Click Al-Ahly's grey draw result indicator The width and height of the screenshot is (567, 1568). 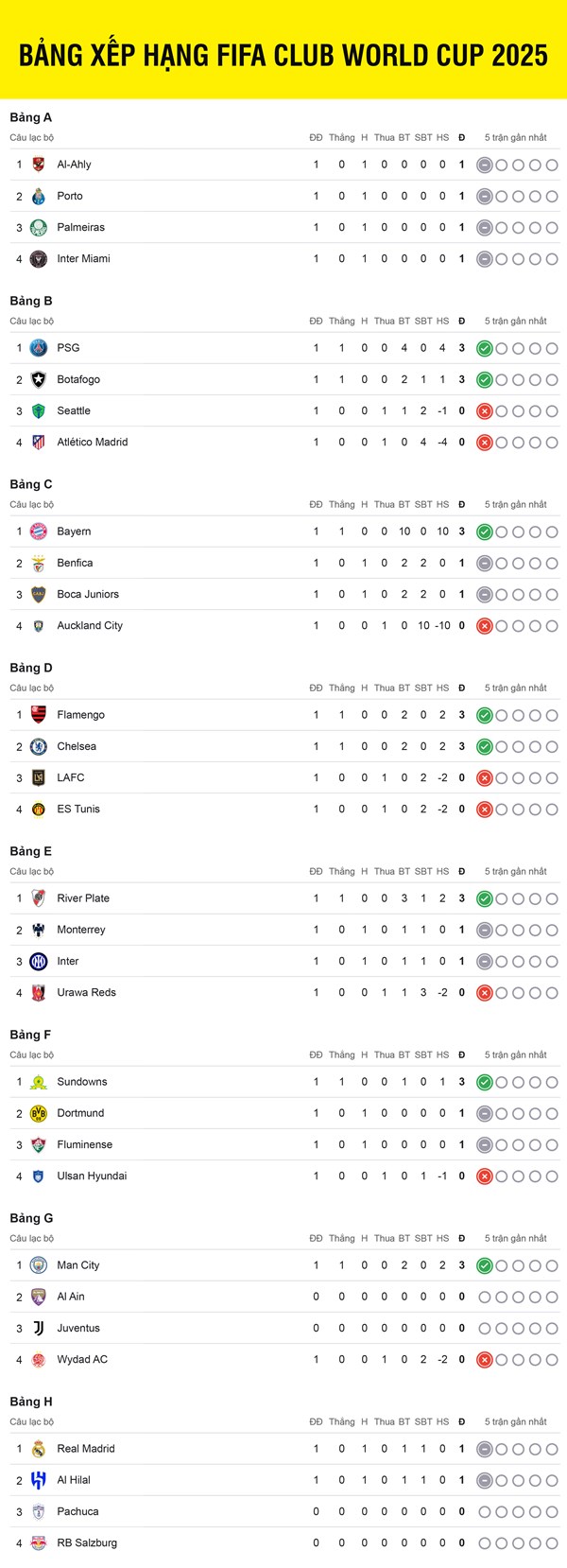[x=485, y=165]
